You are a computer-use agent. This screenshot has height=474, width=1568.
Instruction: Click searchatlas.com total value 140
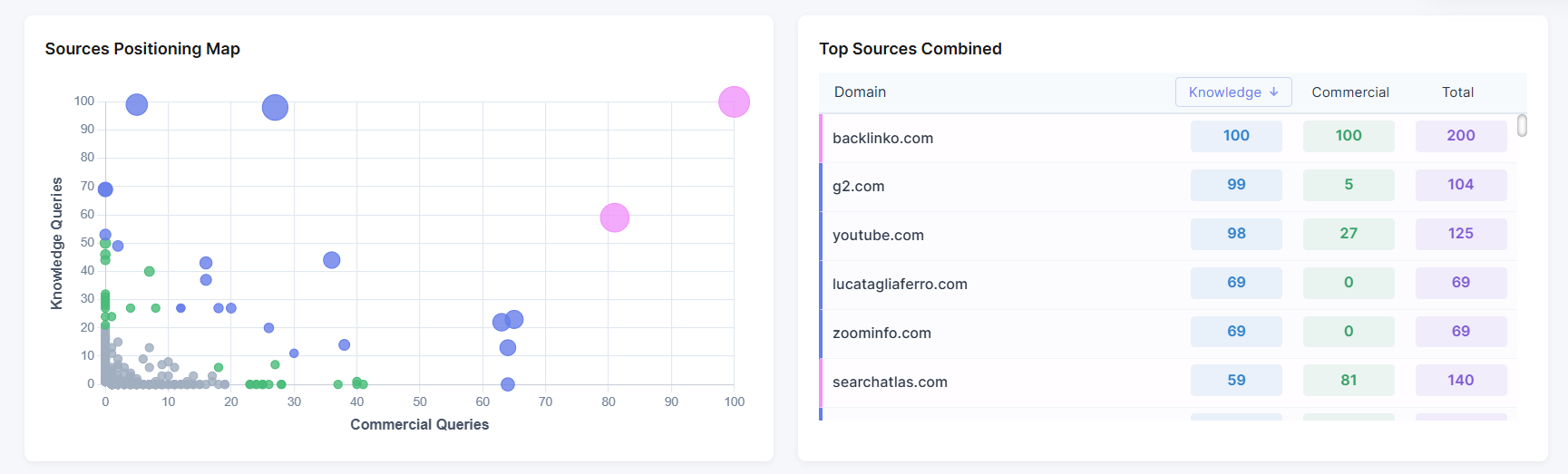(x=1461, y=381)
